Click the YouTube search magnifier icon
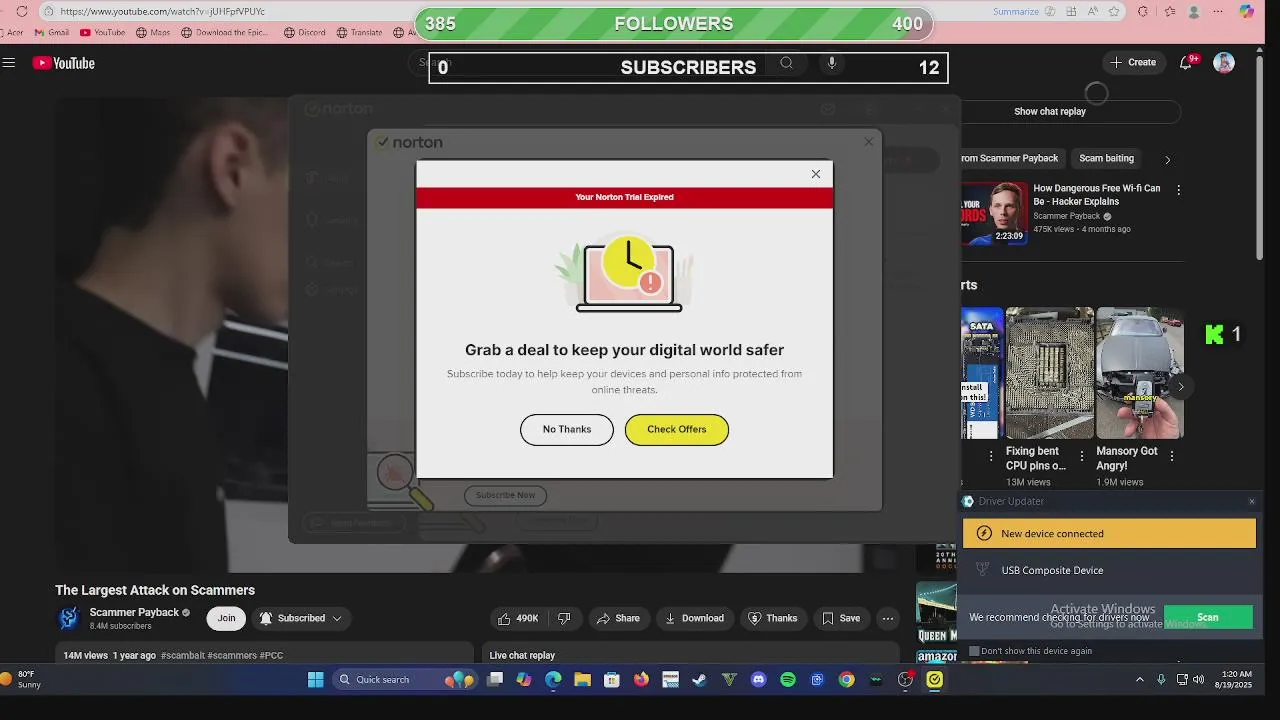The width and height of the screenshot is (1280, 720). click(786, 63)
